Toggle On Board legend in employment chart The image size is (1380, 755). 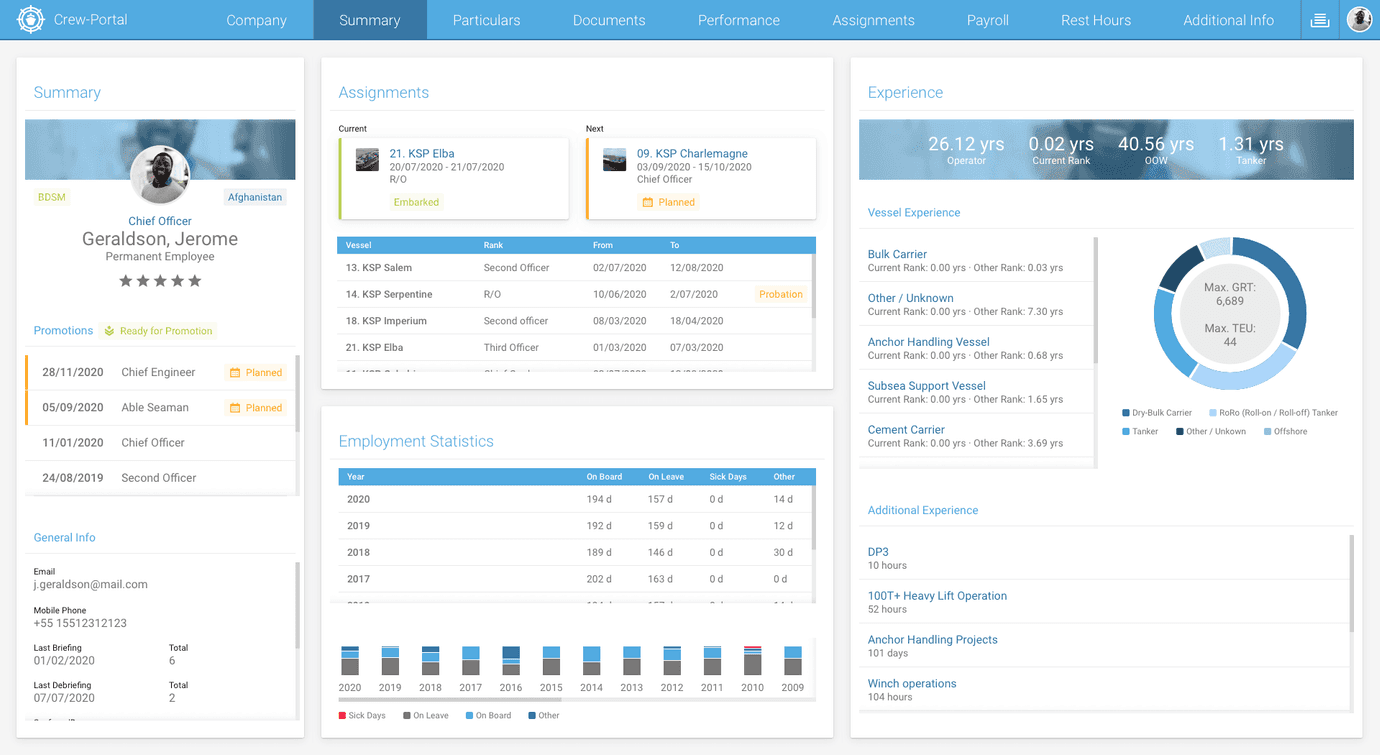[488, 716]
